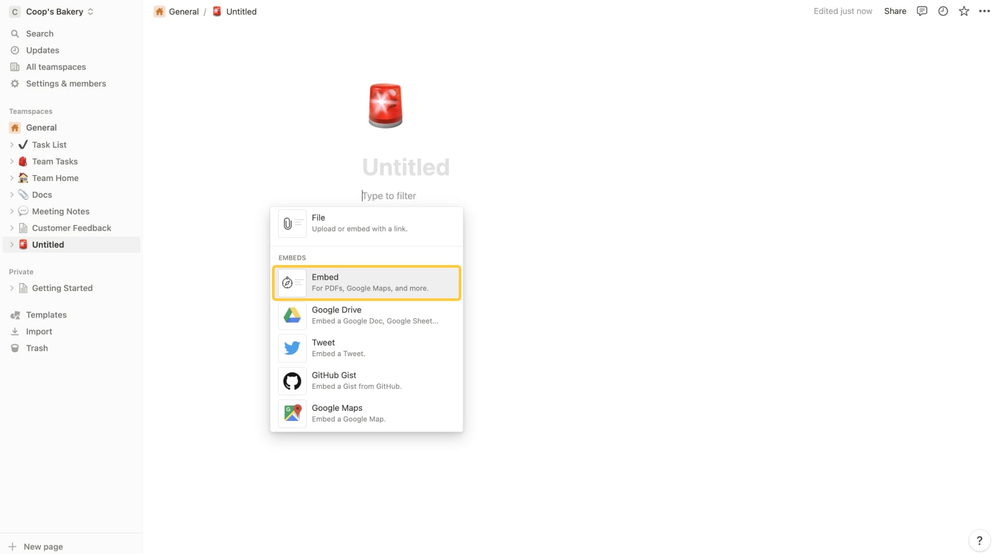This screenshot has width=1000, height=554.
Task: Choose the Tweet embed option
Action: pos(366,348)
